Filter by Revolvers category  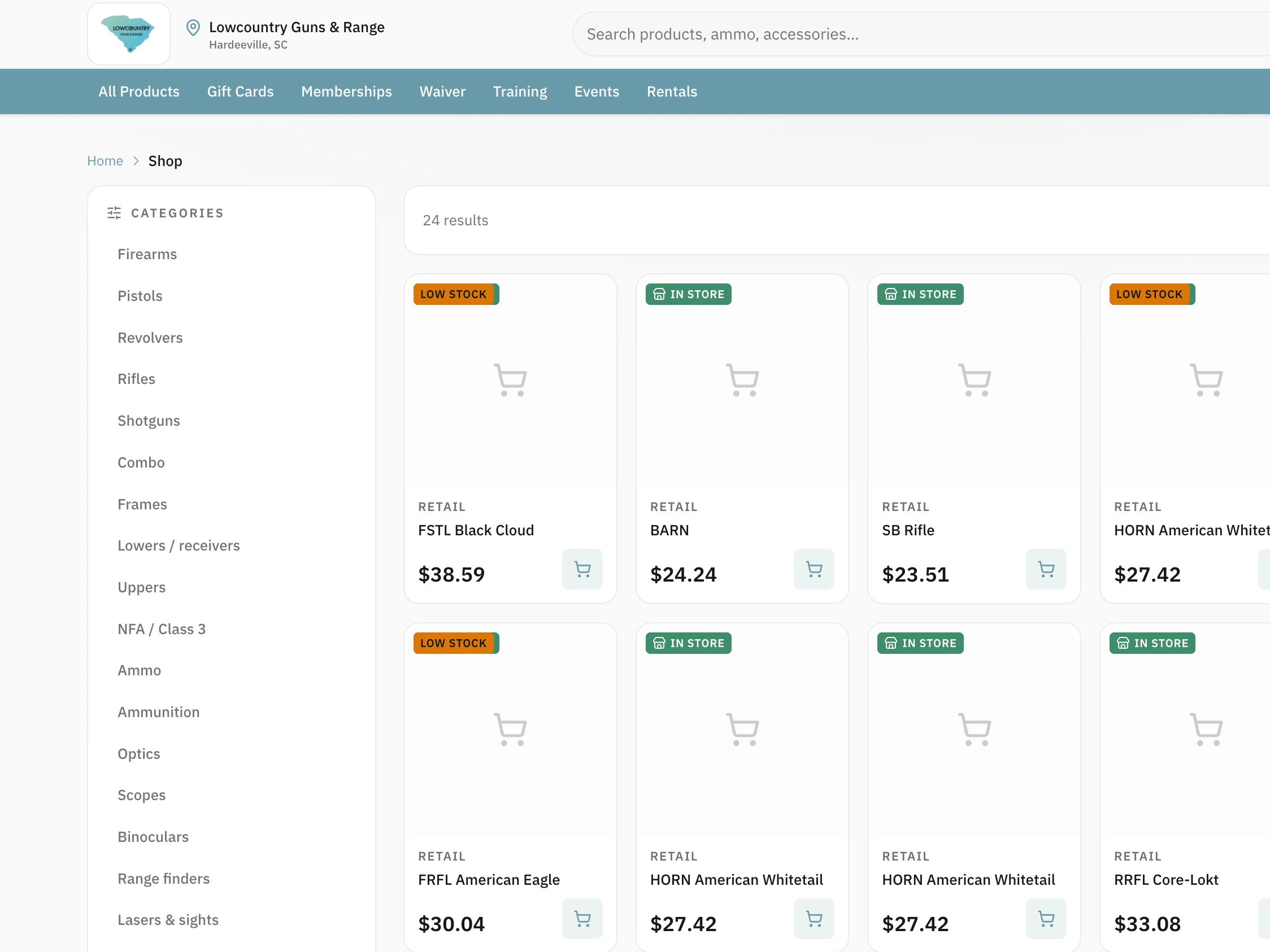coord(150,338)
